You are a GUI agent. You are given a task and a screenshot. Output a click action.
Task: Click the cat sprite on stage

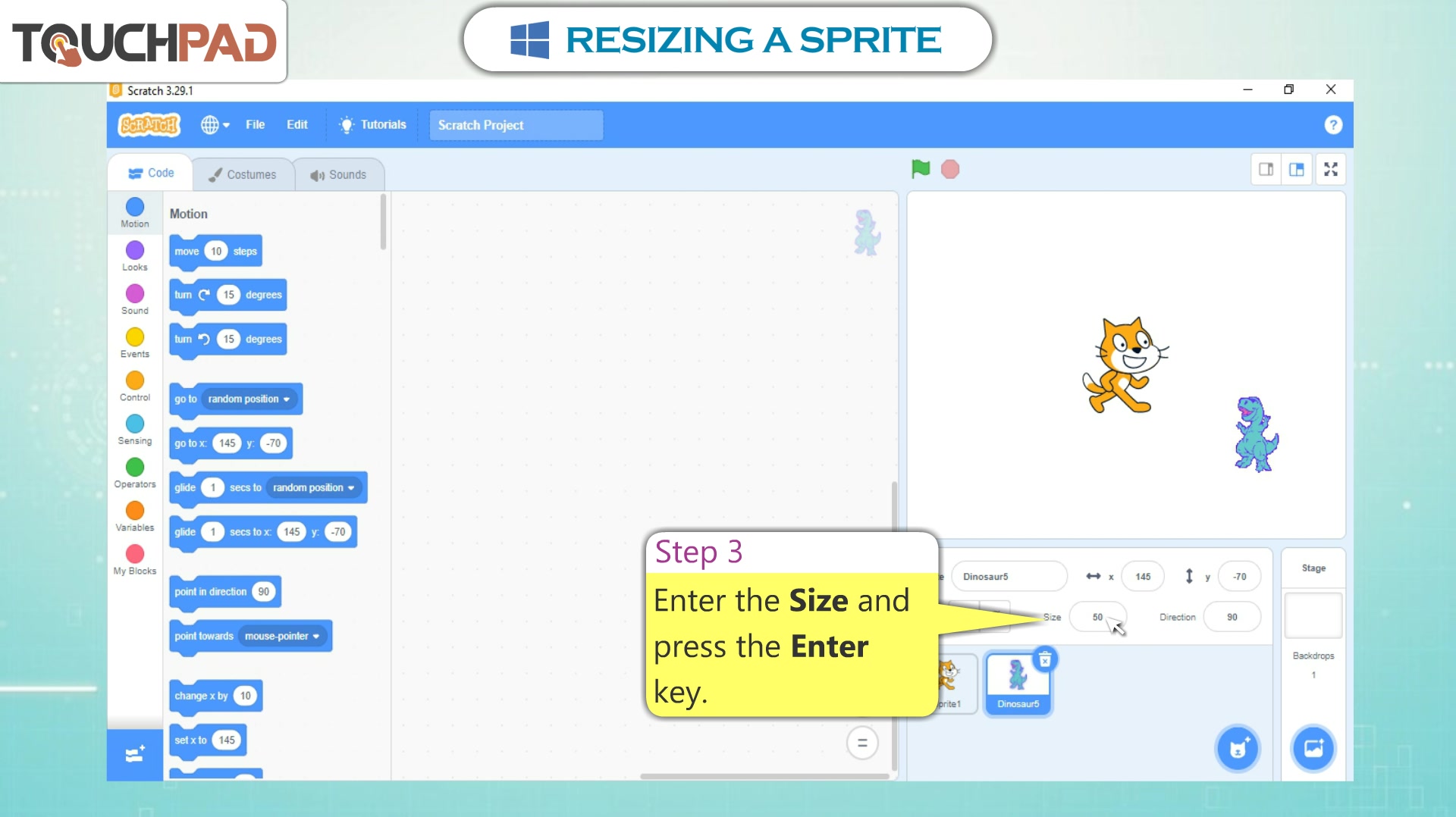(1125, 366)
